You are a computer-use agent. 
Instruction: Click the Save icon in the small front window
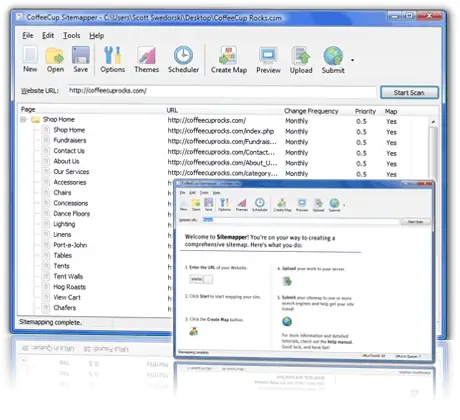coord(209,203)
